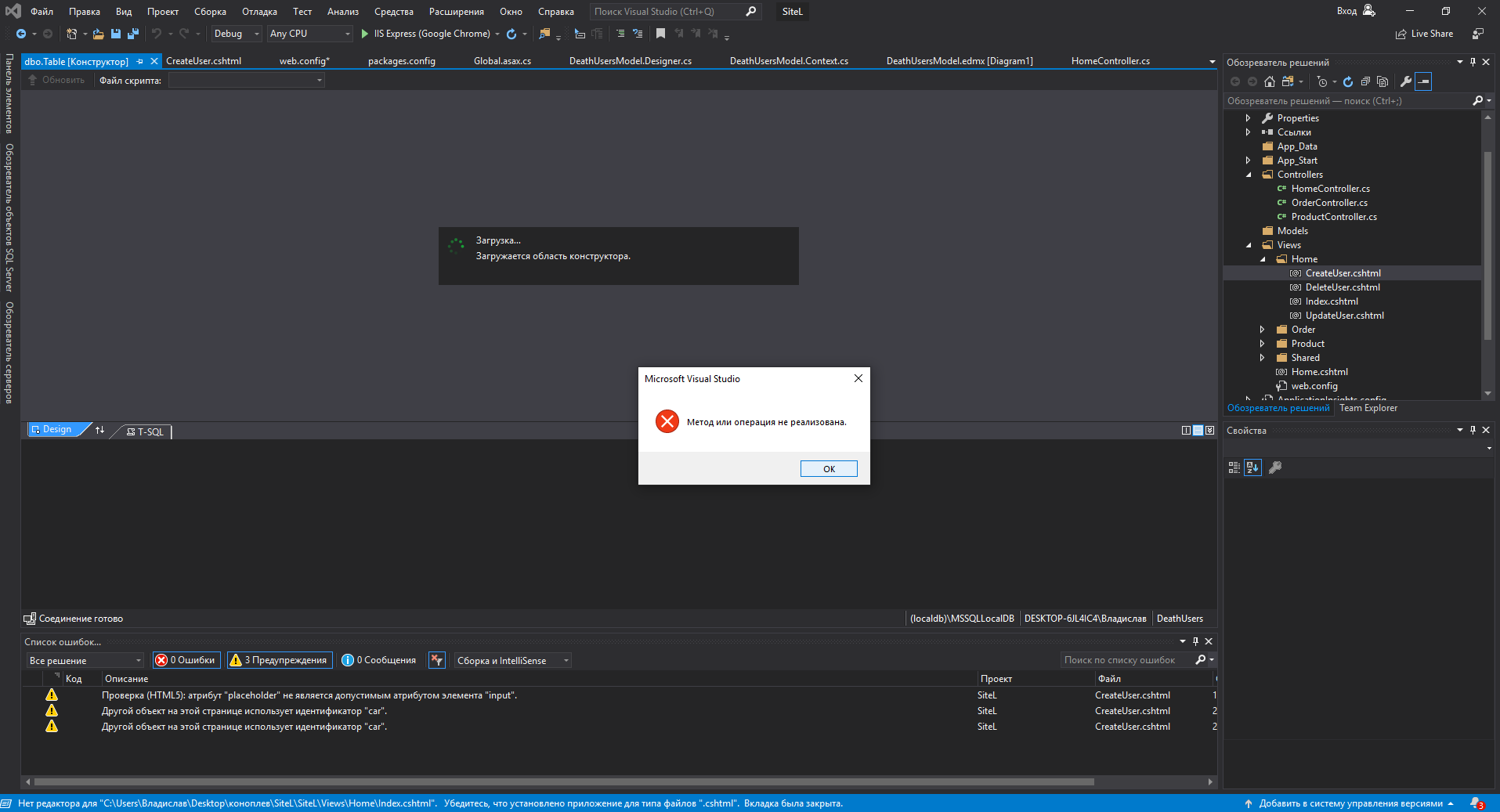The image size is (1500, 812).
Task: Click the Home icon in Solution Explorer
Action: (x=1270, y=81)
